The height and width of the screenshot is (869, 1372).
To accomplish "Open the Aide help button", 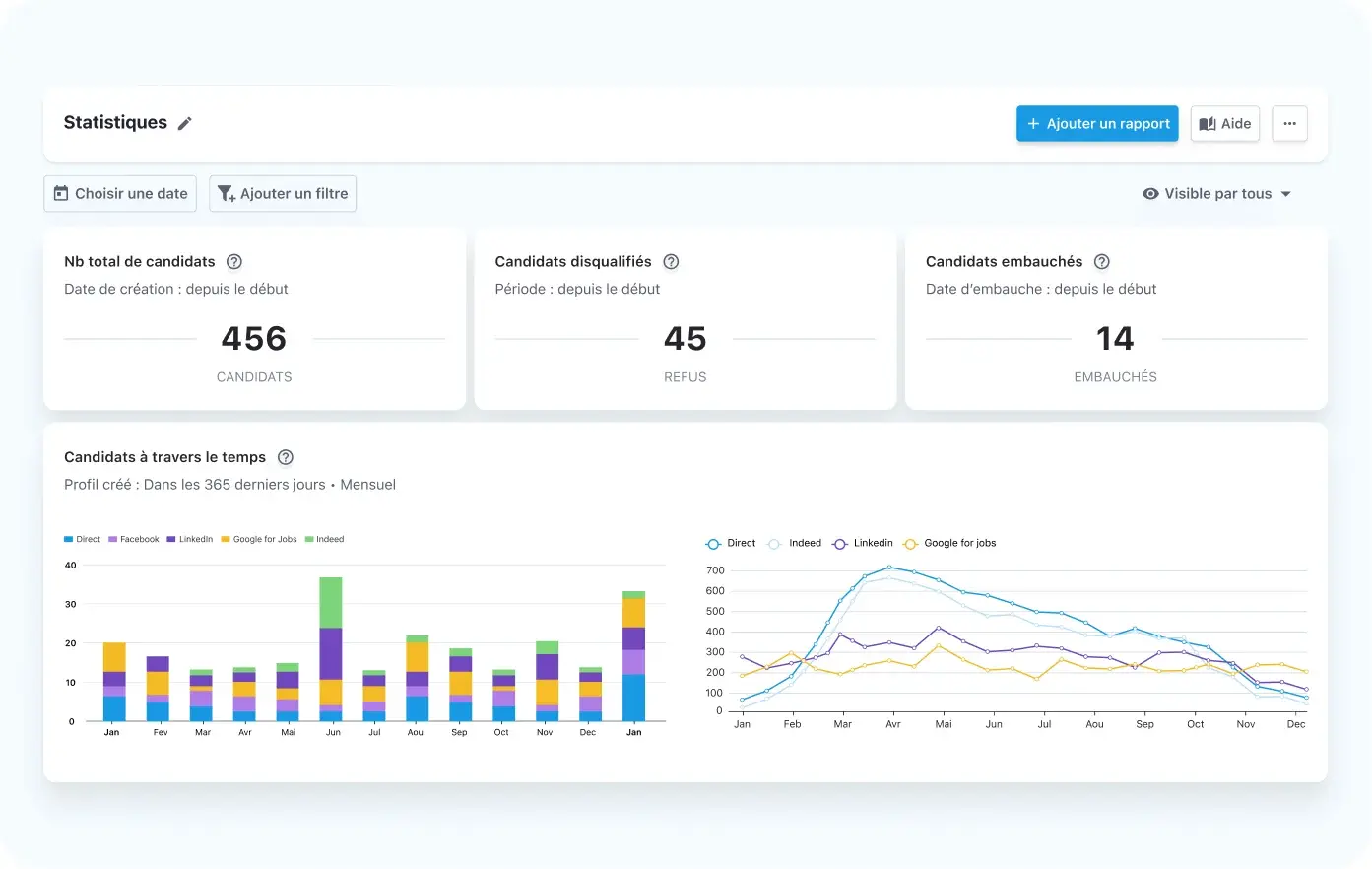I will 1224,124.
